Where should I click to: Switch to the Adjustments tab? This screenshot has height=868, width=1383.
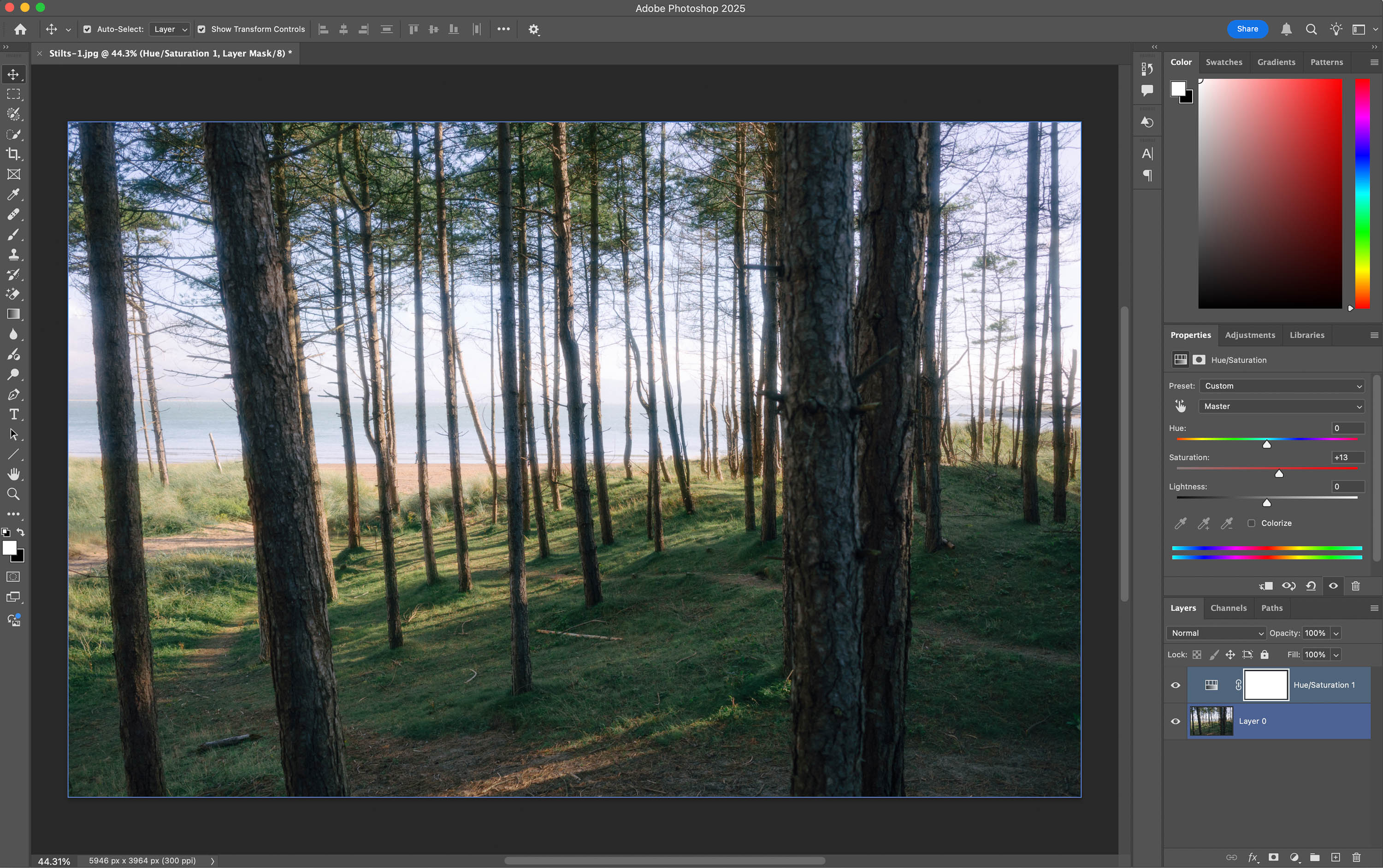pyautogui.click(x=1250, y=335)
